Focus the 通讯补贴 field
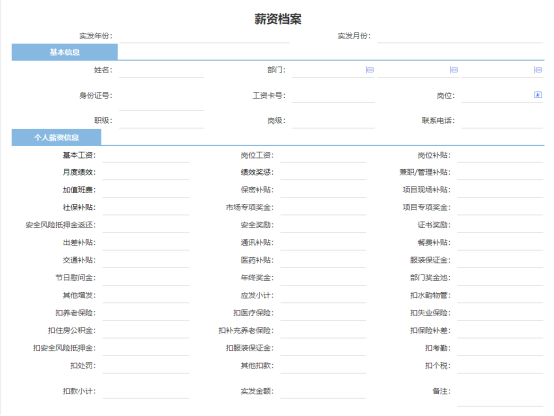Viewport: 554px width, 416px height. pos(323,243)
